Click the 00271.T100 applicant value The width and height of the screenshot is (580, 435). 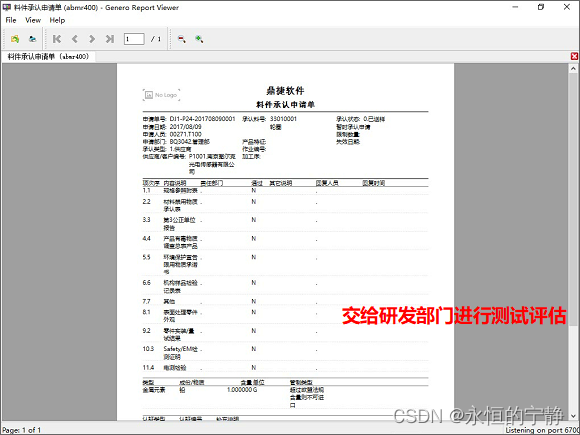[185, 134]
